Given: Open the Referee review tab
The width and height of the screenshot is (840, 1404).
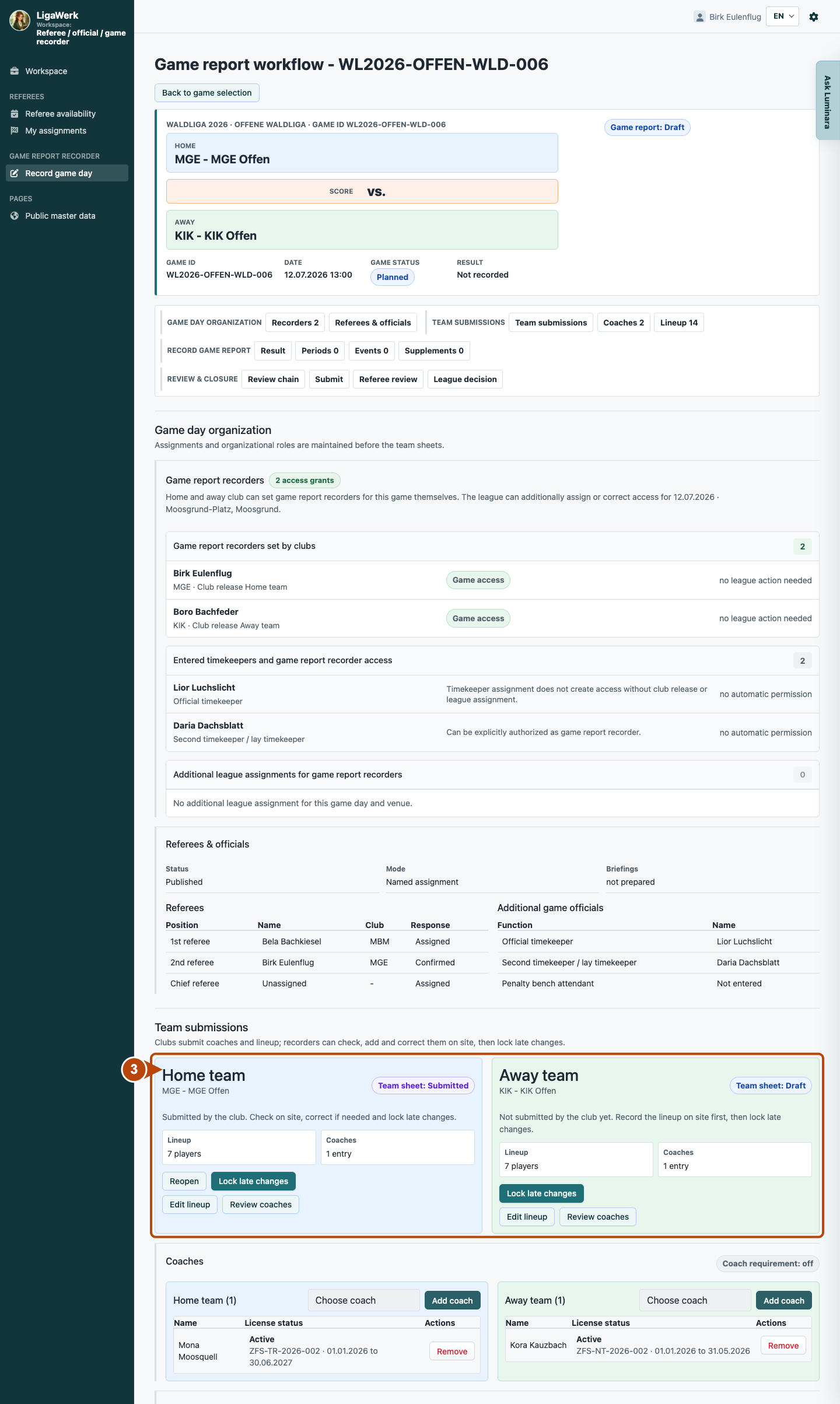Looking at the screenshot, I should [x=388, y=379].
